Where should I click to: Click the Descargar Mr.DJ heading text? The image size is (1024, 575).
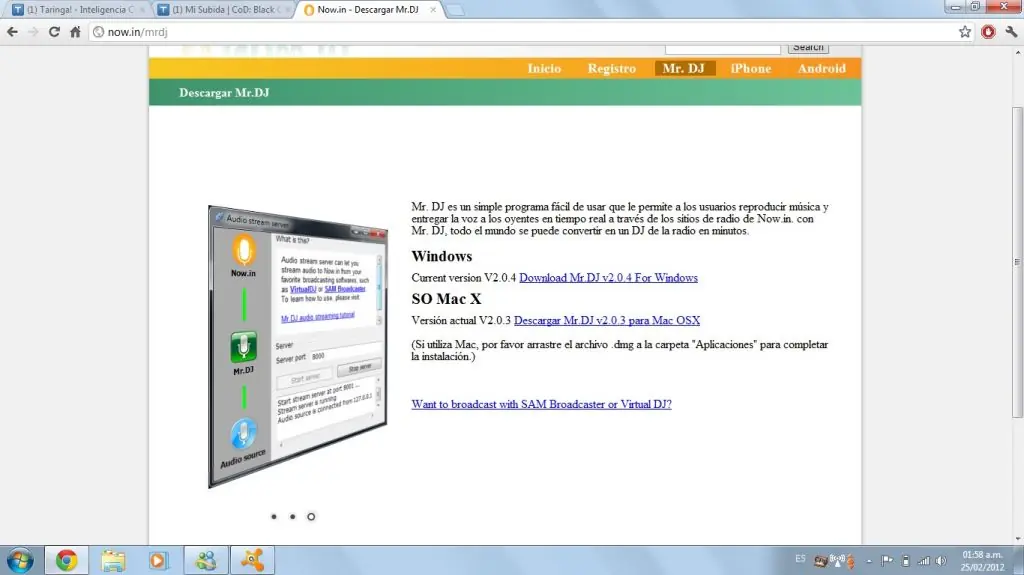click(x=224, y=93)
